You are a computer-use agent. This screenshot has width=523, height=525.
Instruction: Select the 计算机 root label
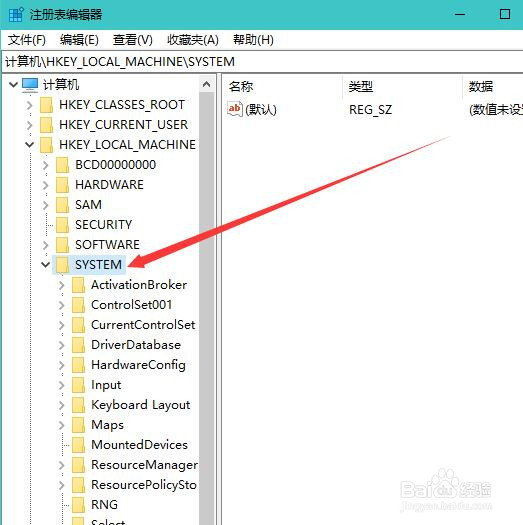(61, 84)
